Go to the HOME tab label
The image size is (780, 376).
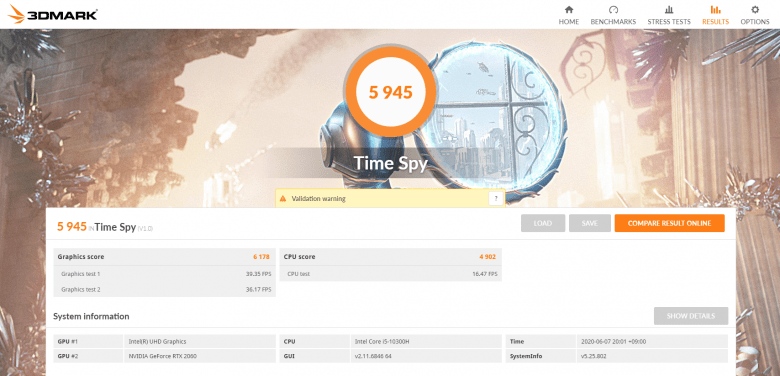click(569, 22)
